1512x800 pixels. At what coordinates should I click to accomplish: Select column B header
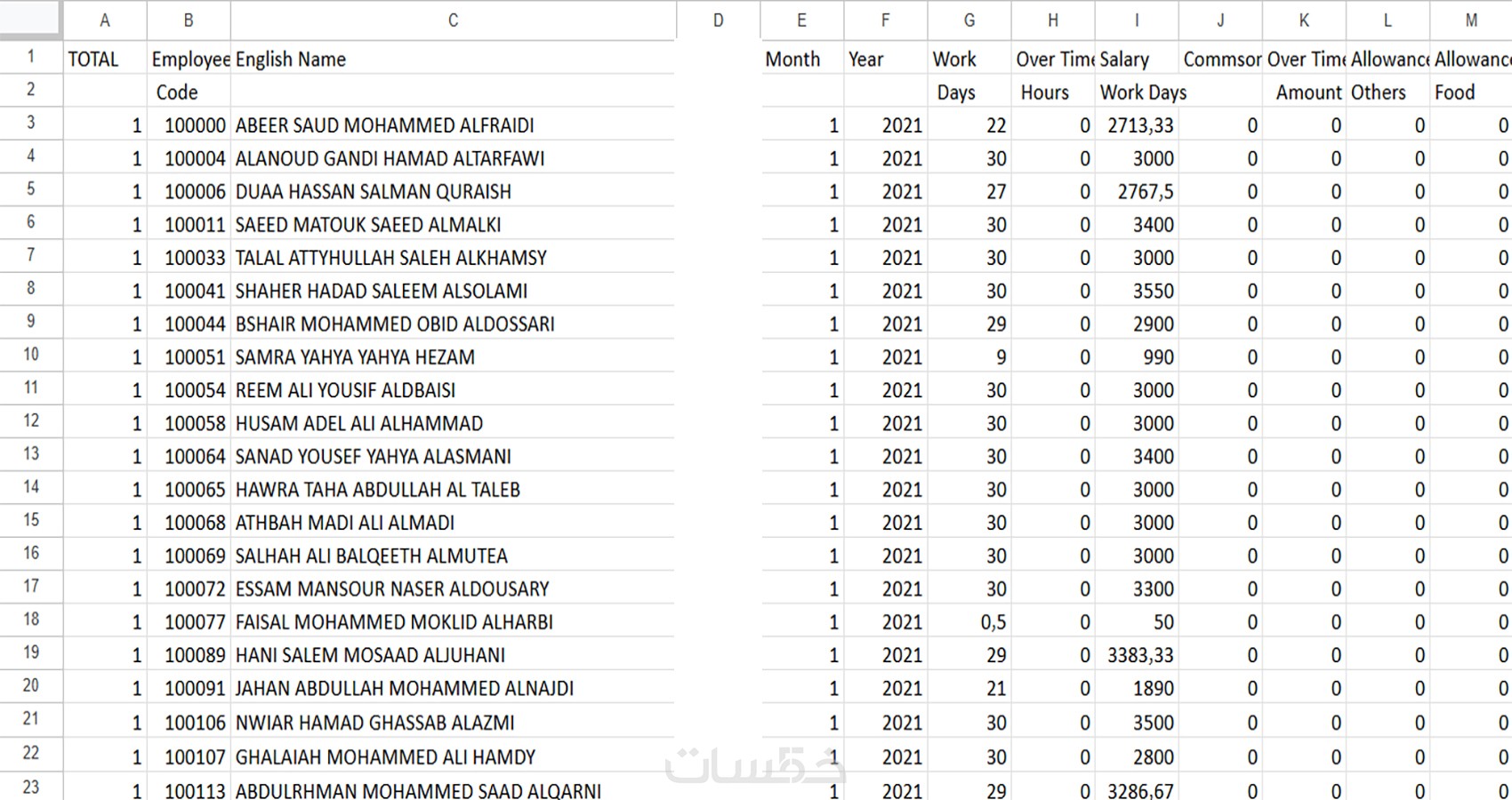tap(189, 20)
